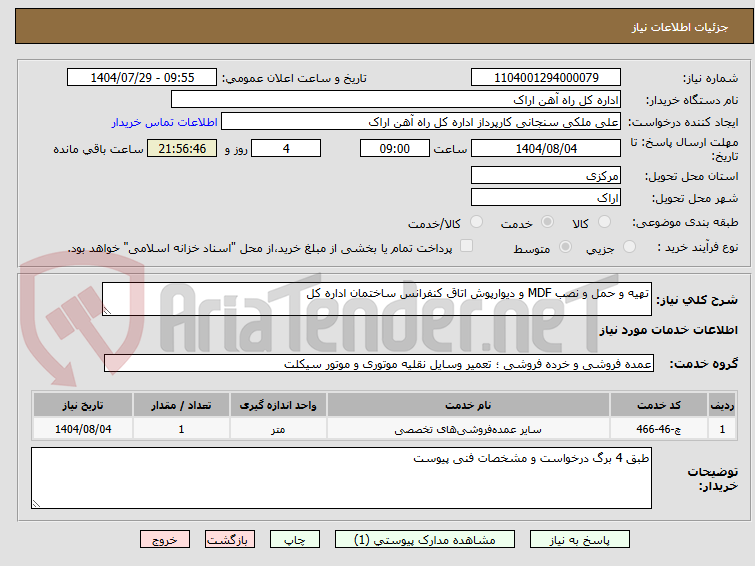
Task: Select the کالا radio button
Action: [x=604, y=222]
